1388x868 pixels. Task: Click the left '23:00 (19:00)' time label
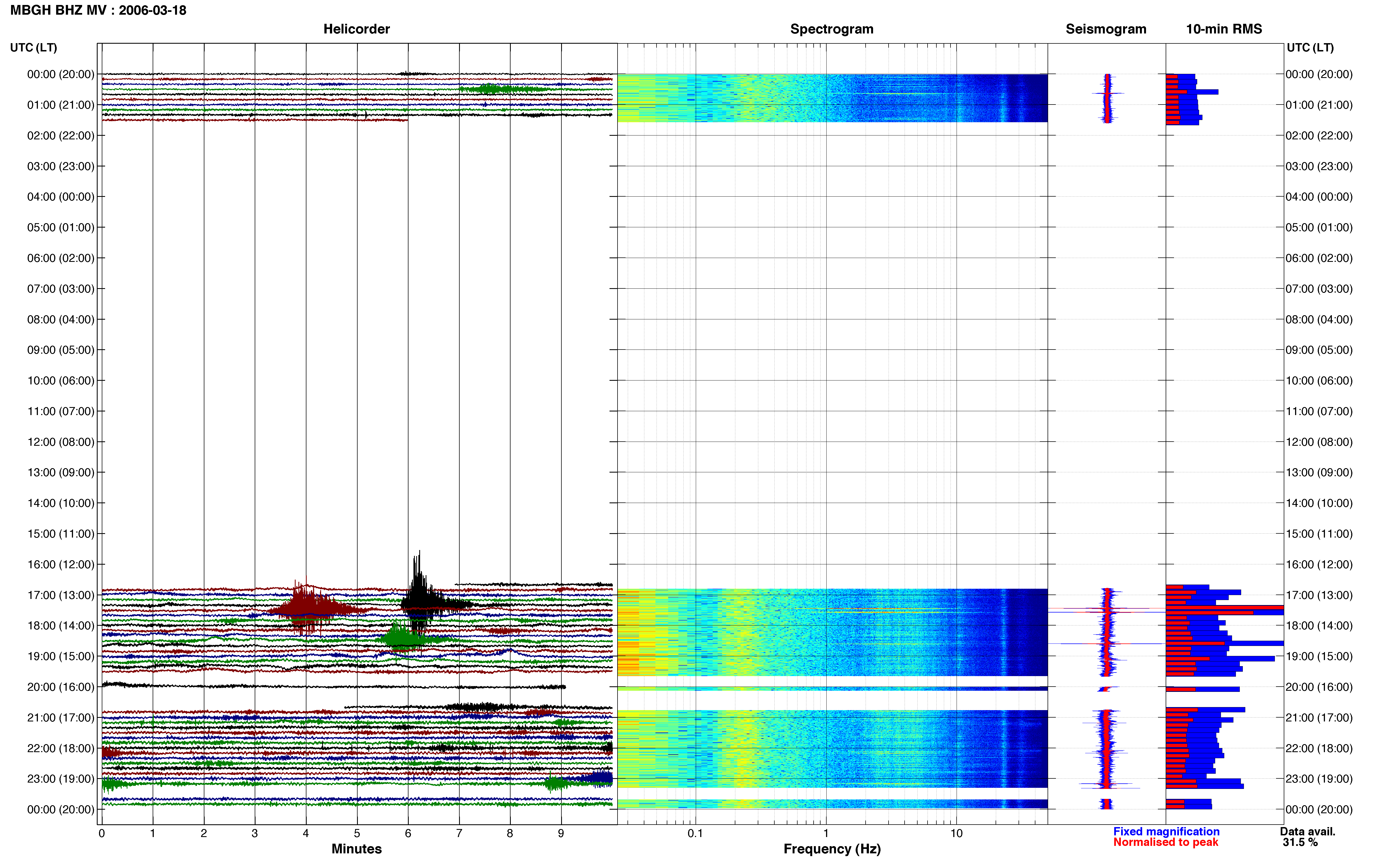[60, 779]
